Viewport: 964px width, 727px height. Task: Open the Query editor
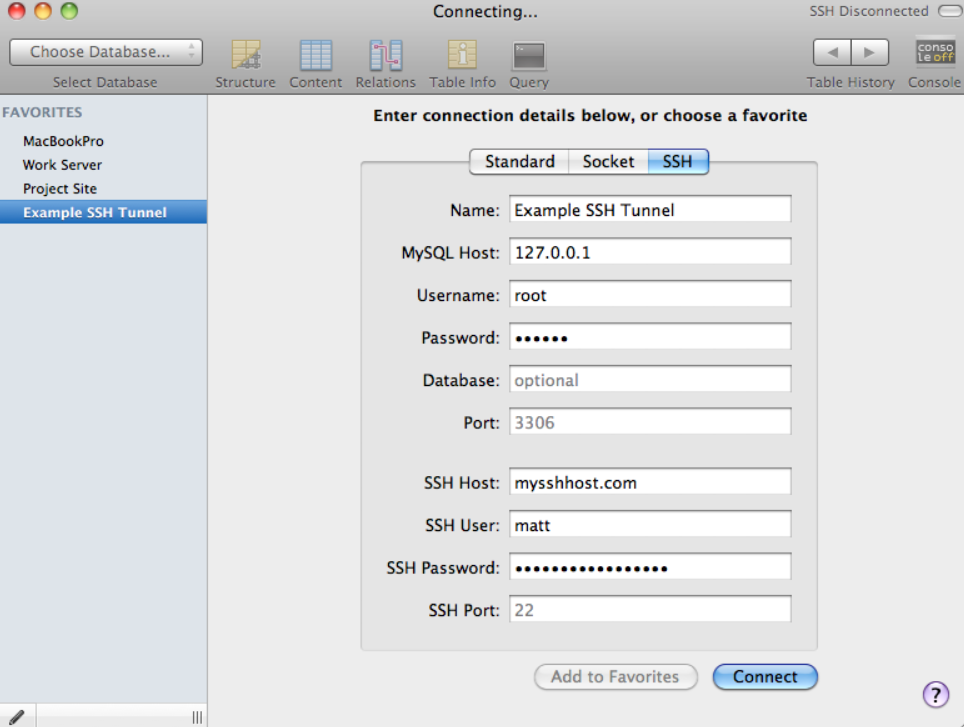(x=529, y=64)
